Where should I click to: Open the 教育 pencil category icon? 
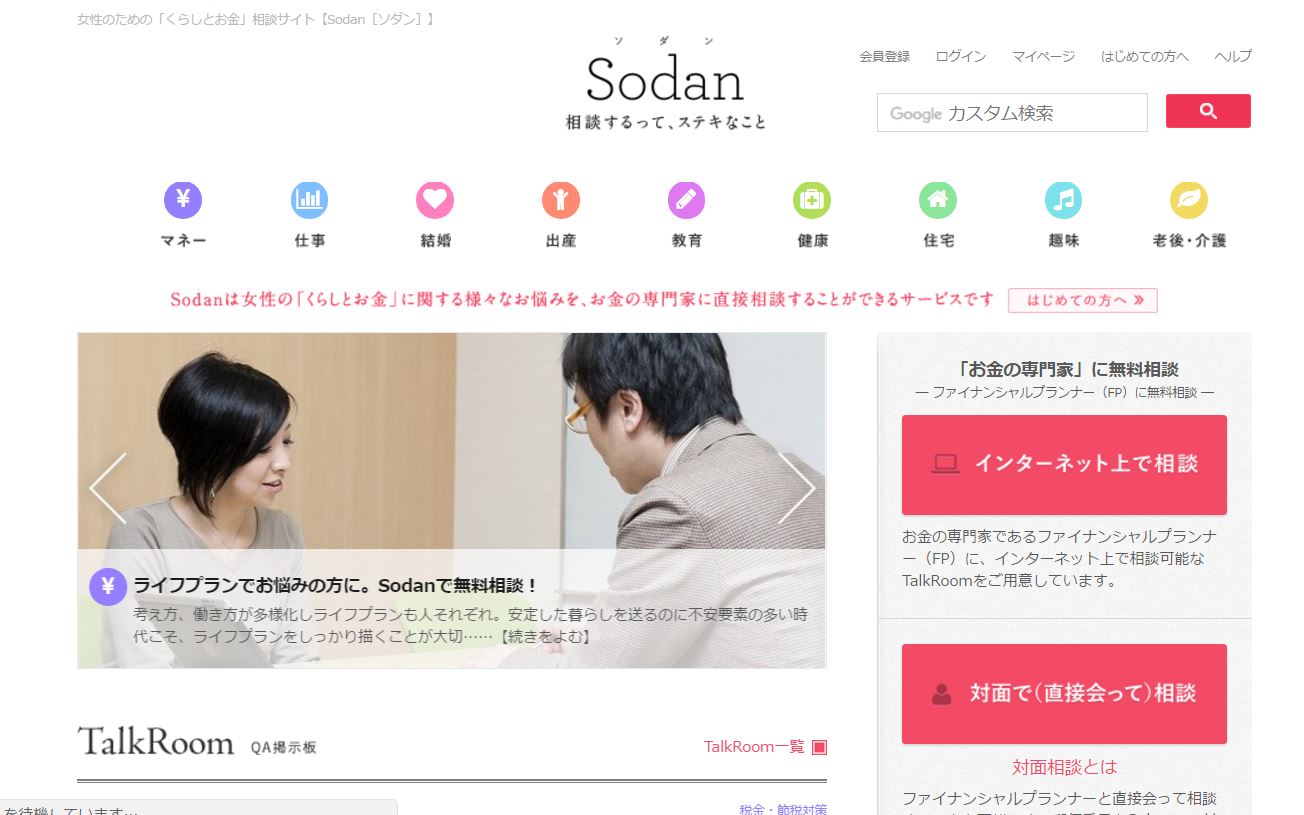[x=686, y=201]
